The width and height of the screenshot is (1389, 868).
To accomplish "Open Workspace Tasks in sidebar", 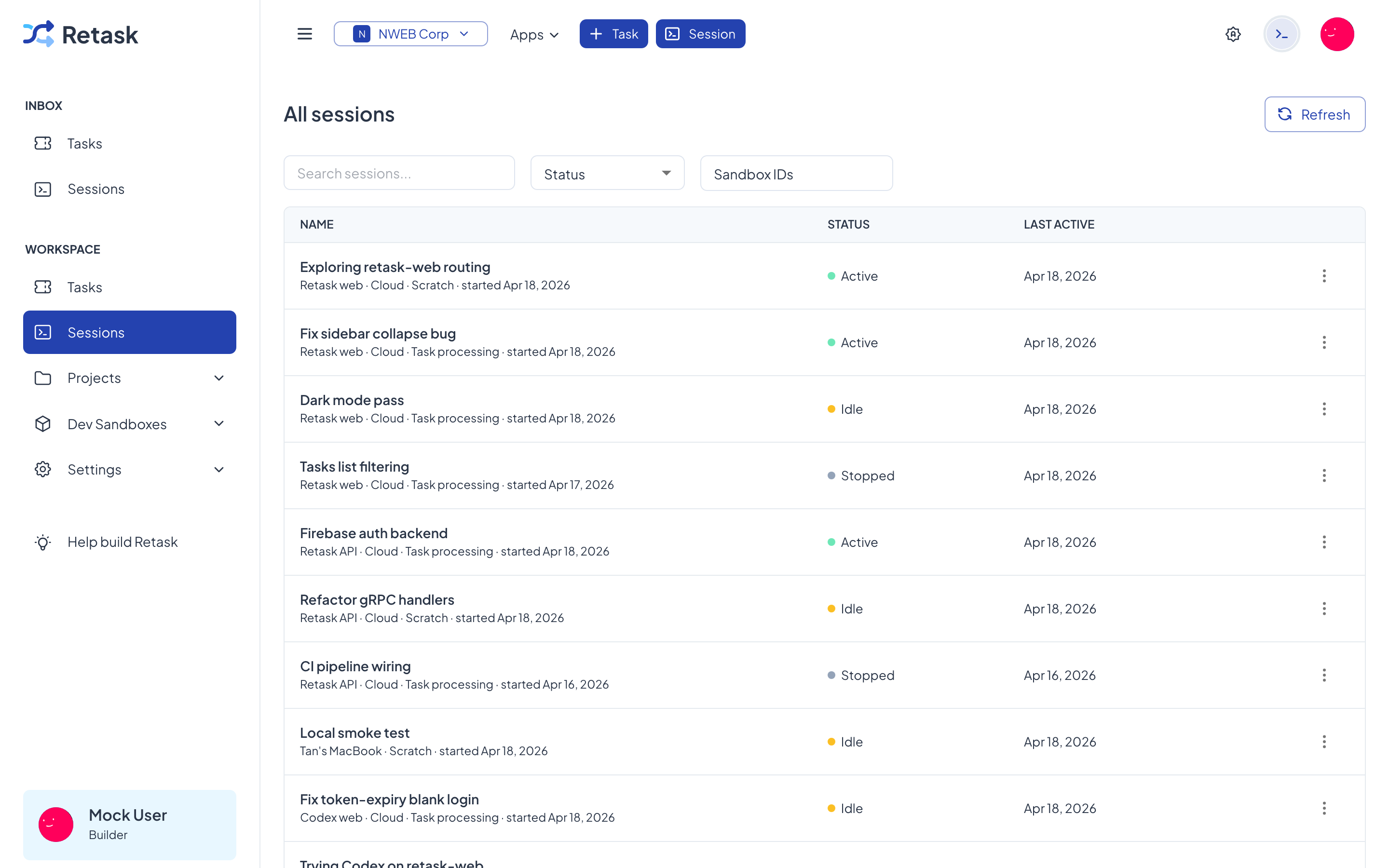I will point(130,287).
